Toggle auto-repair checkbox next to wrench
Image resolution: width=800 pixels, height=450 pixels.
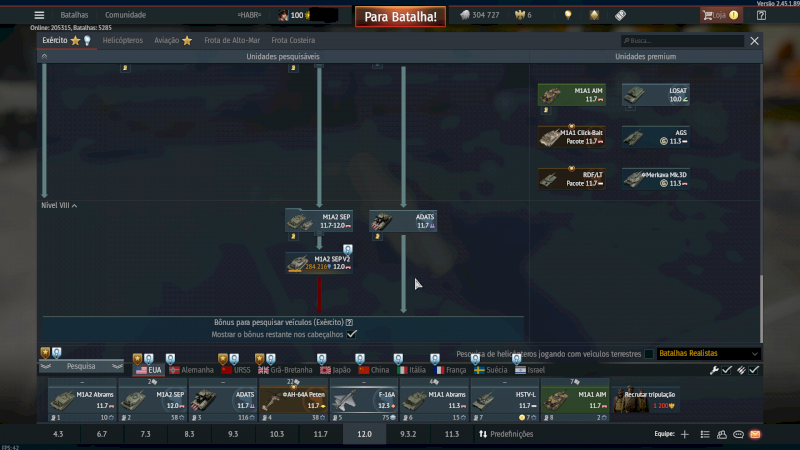click(x=727, y=370)
